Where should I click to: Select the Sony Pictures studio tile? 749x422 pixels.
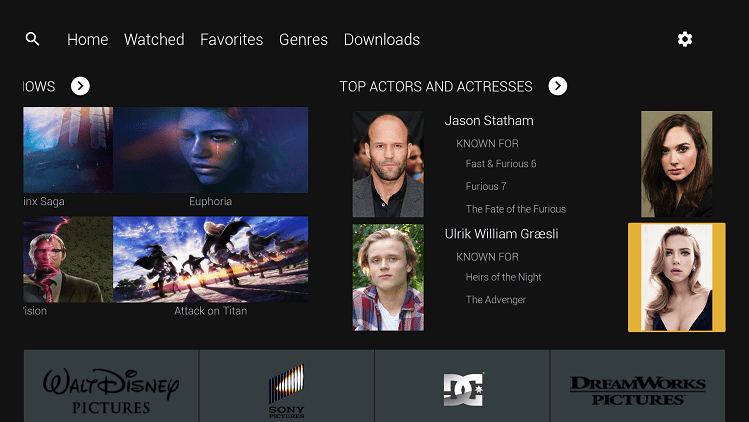(287, 386)
